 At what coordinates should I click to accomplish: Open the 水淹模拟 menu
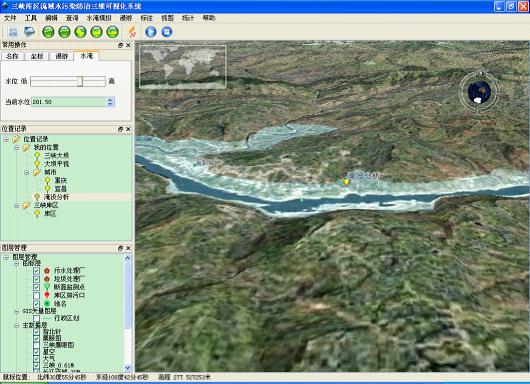[99, 18]
